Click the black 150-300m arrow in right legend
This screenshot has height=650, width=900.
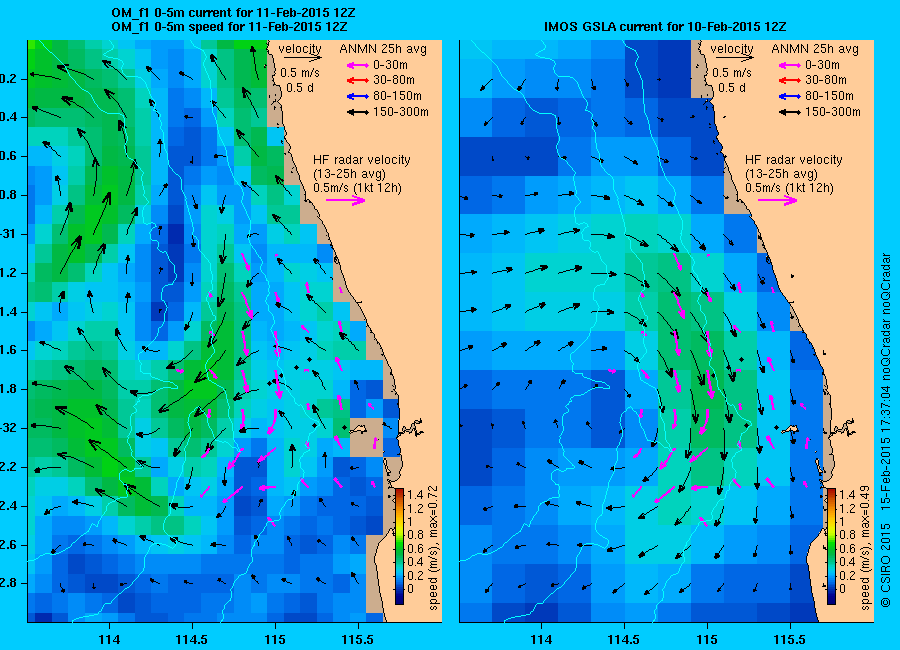(789, 113)
